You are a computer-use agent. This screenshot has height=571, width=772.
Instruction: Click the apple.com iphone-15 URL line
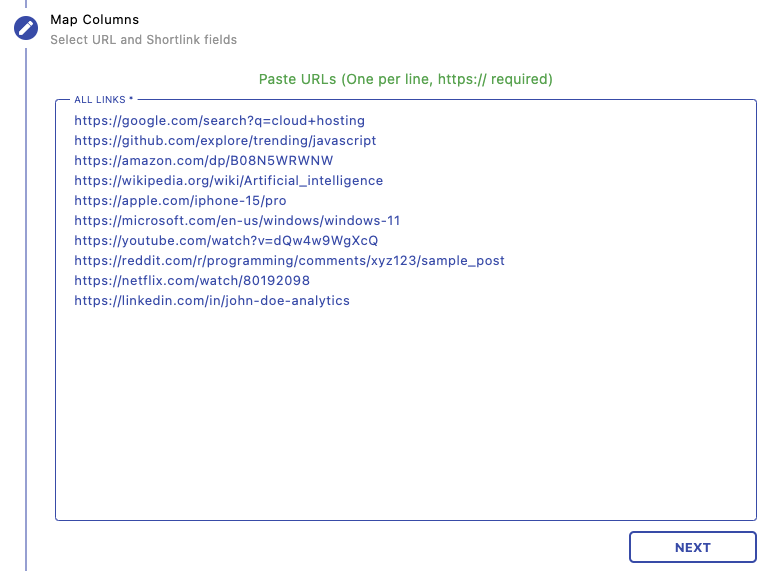coord(180,201)
